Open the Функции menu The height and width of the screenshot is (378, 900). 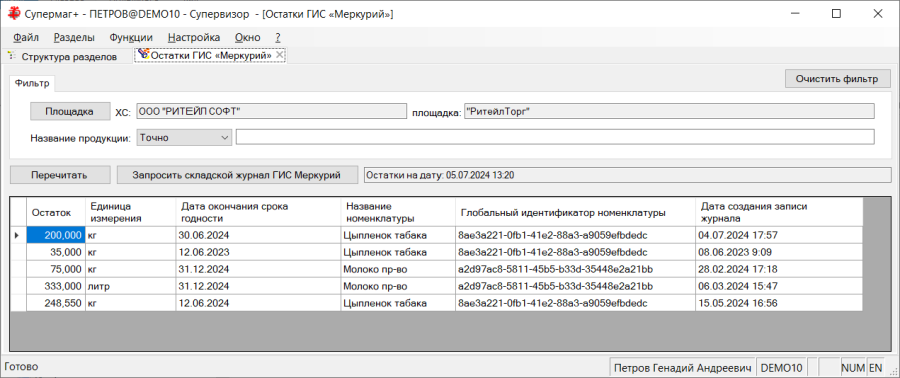131,37
